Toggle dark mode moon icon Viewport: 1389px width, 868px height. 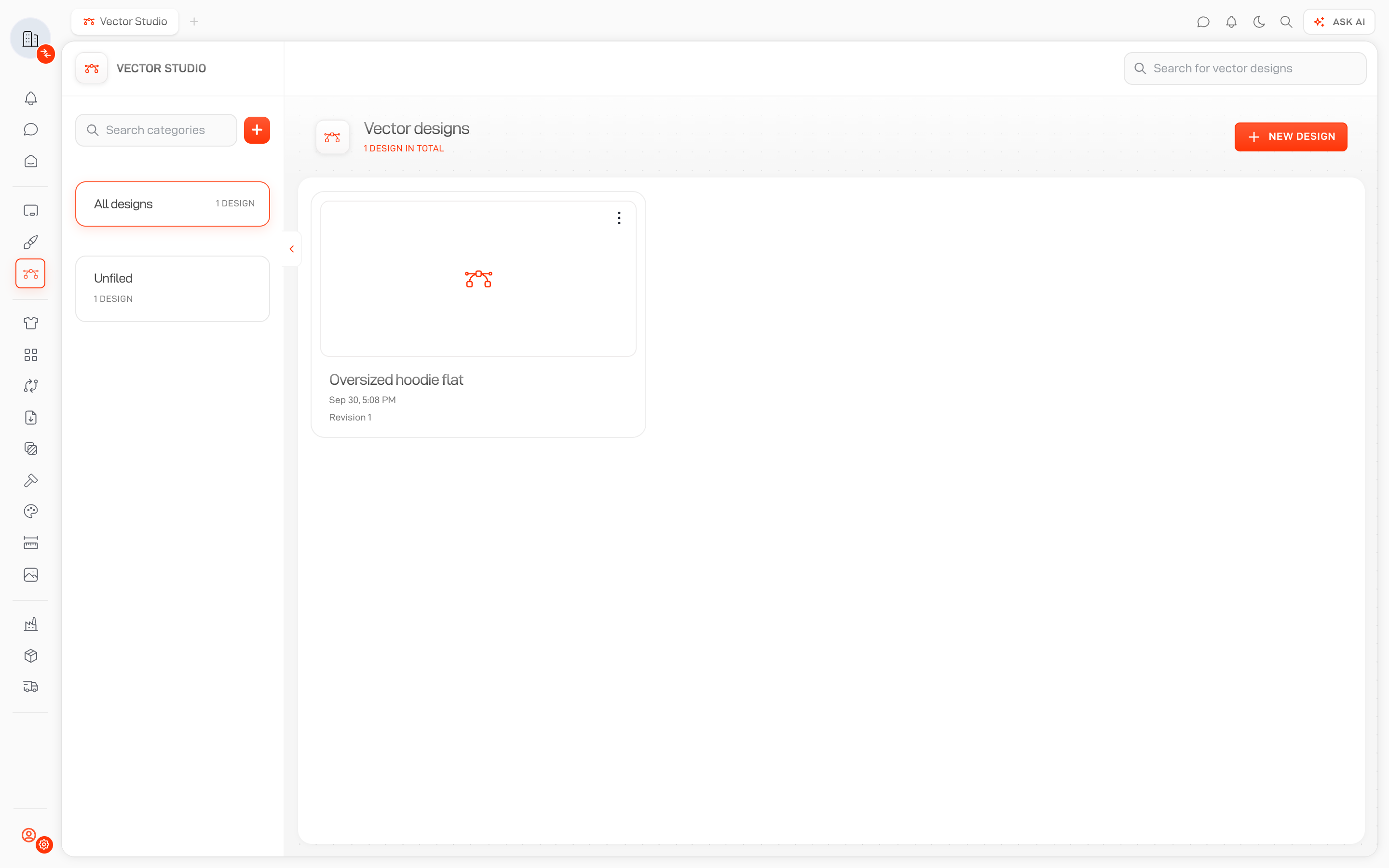[x=1259, y=22]
